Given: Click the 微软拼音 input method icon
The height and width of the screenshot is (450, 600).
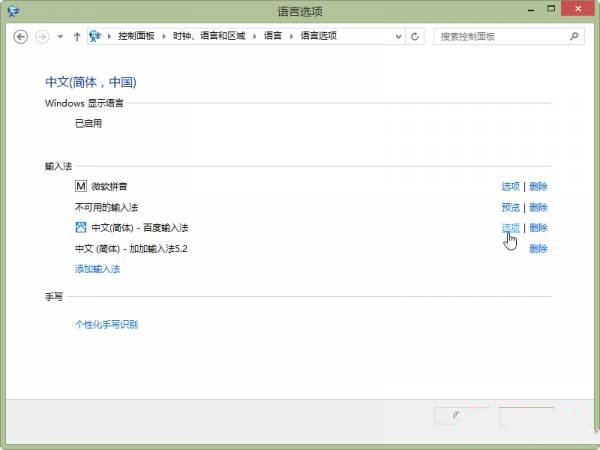Looking at the screenshot, I should [x=81, y=186].
